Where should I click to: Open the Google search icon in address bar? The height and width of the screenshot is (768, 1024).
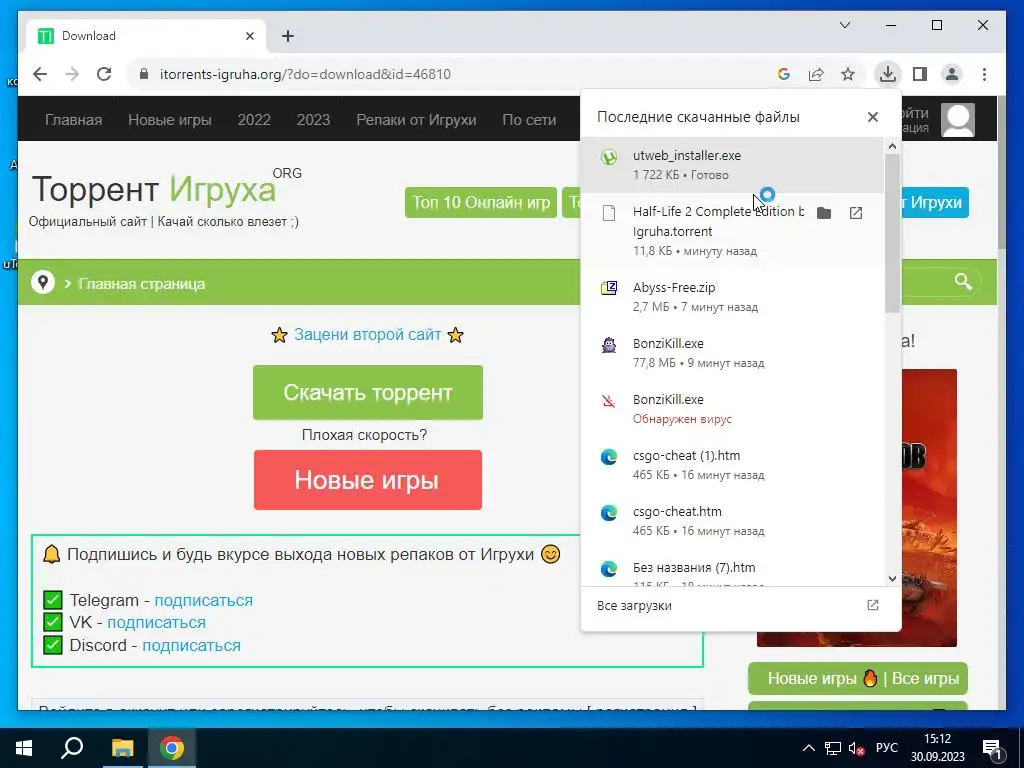tap(784, 74)
